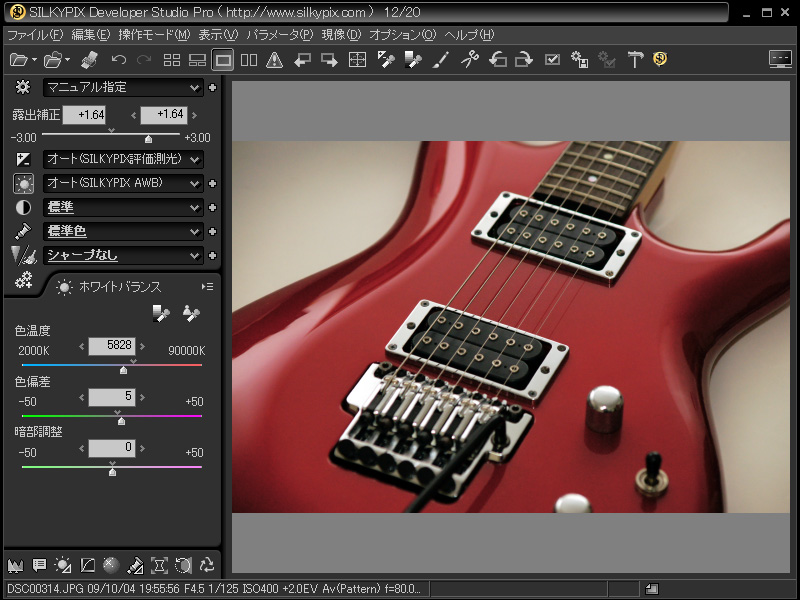This screenshot has width=800, height=600.
Task: Click the exposure adjustment sun icon
Action: click(x=62, y=565)
